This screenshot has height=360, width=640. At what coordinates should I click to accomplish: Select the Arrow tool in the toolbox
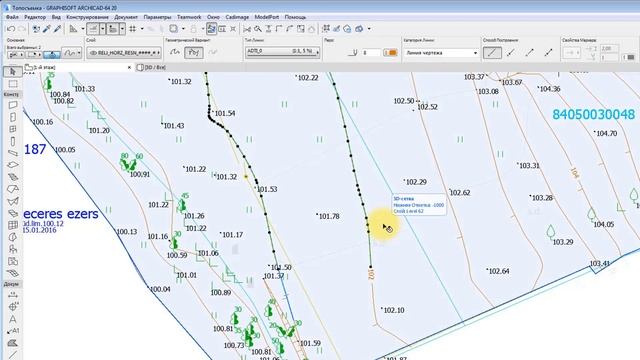coord(13,72)
